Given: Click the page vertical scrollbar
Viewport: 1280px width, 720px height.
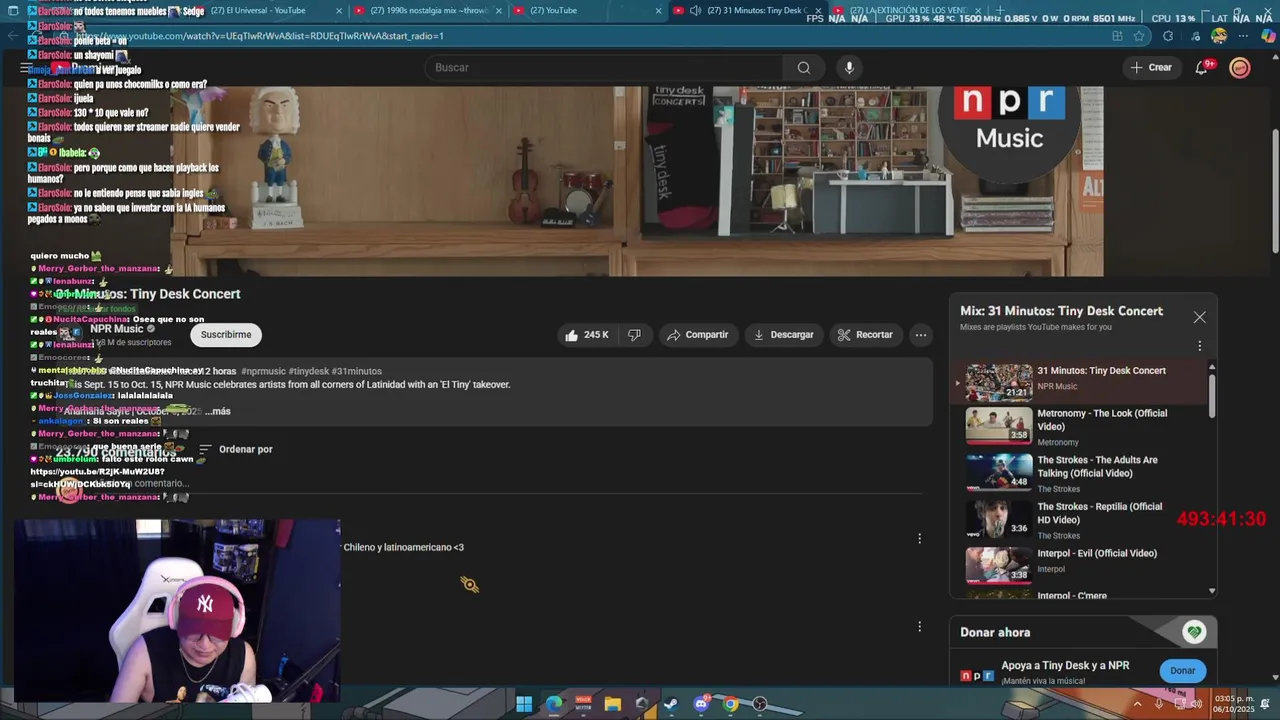Looking at the screenshot, I should (x=1275, y=190).
